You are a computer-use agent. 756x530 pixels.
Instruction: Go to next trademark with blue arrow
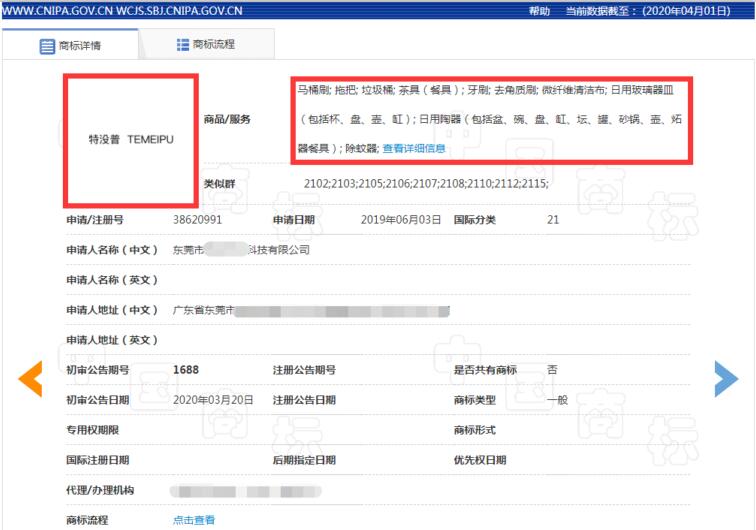[726, 379]
